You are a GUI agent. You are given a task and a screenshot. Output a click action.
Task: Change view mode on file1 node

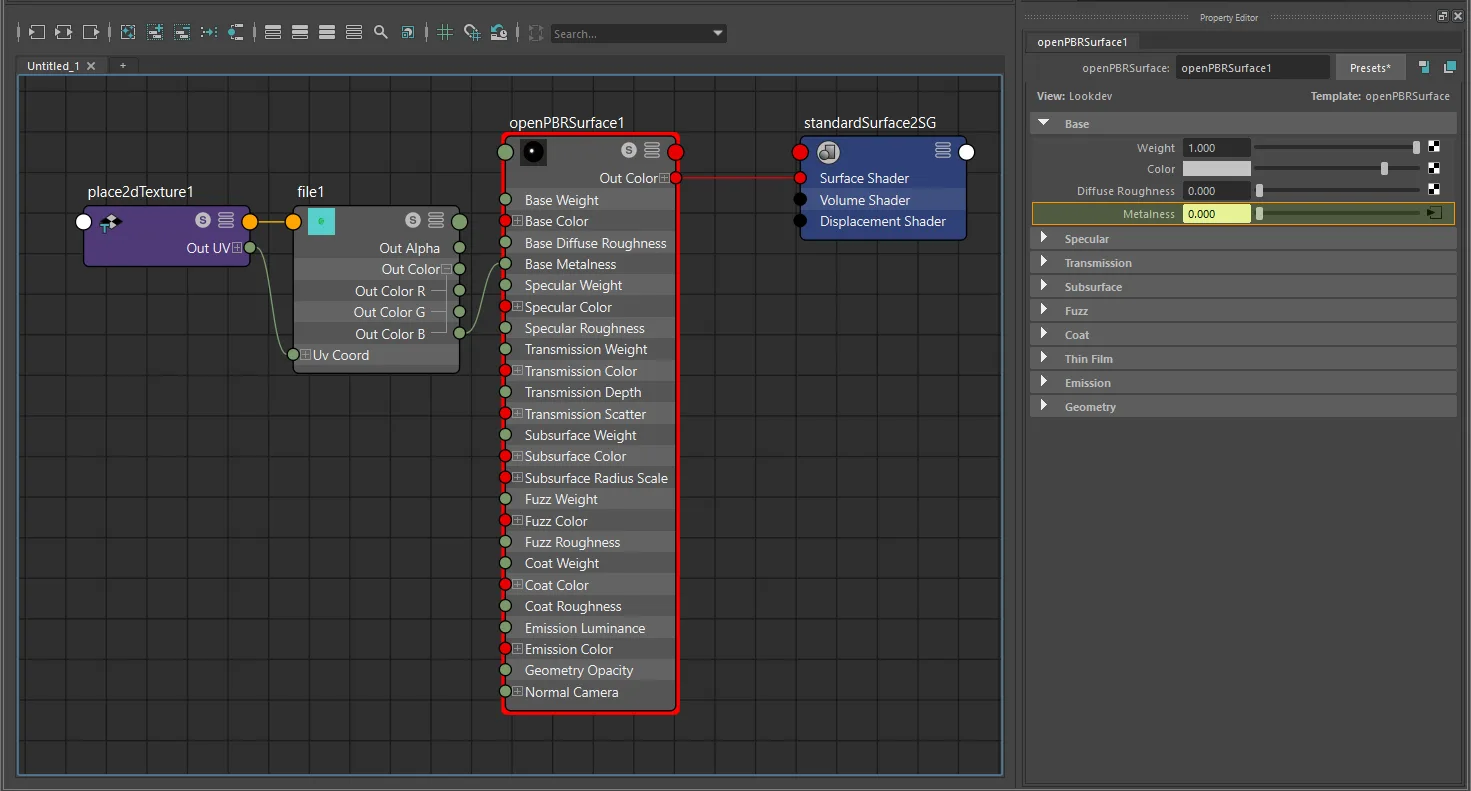click(x=436, y=220)
